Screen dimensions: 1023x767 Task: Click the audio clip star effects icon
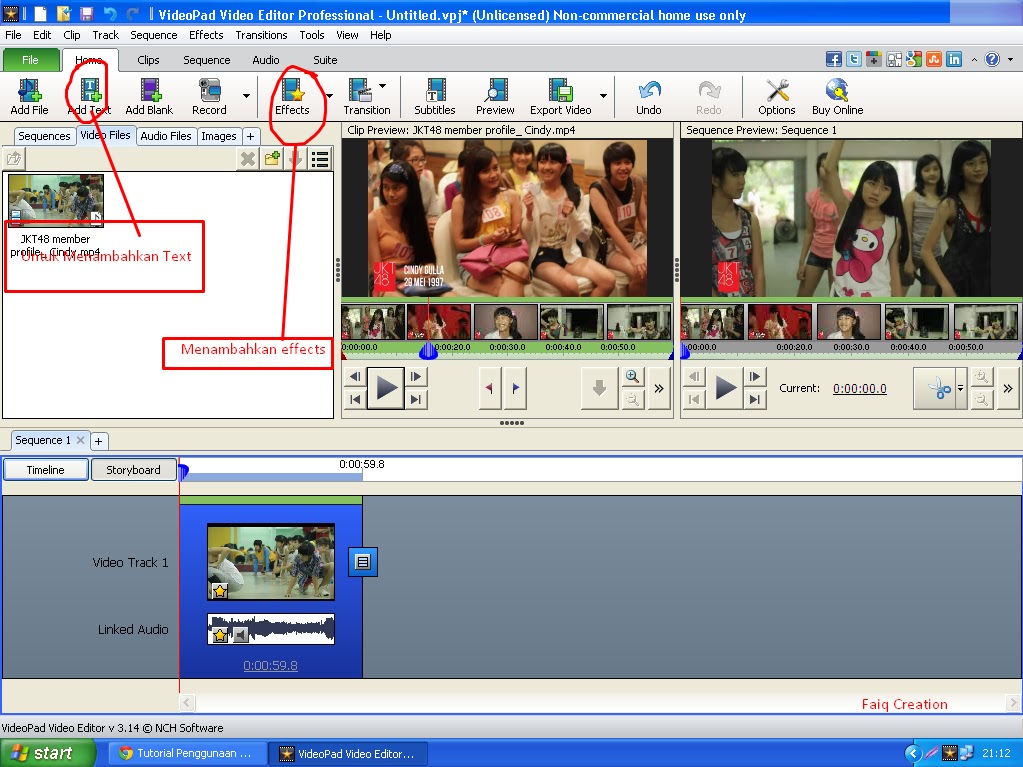click(x=221, y=635)
